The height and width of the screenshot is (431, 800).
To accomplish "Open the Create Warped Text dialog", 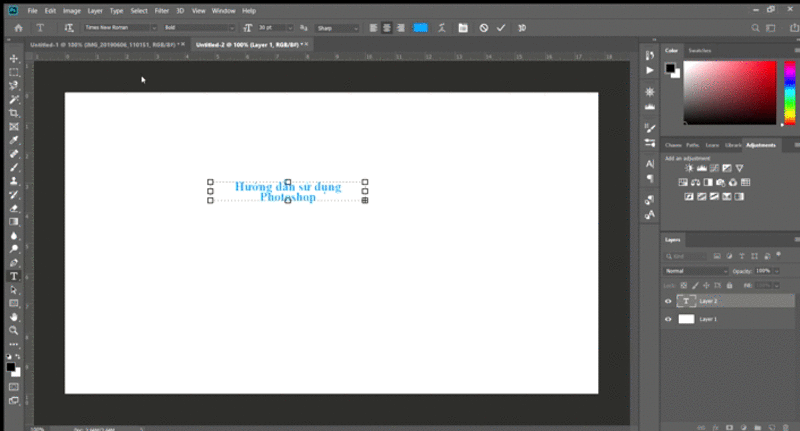I will pyautogui.click(x=442, y=28).
